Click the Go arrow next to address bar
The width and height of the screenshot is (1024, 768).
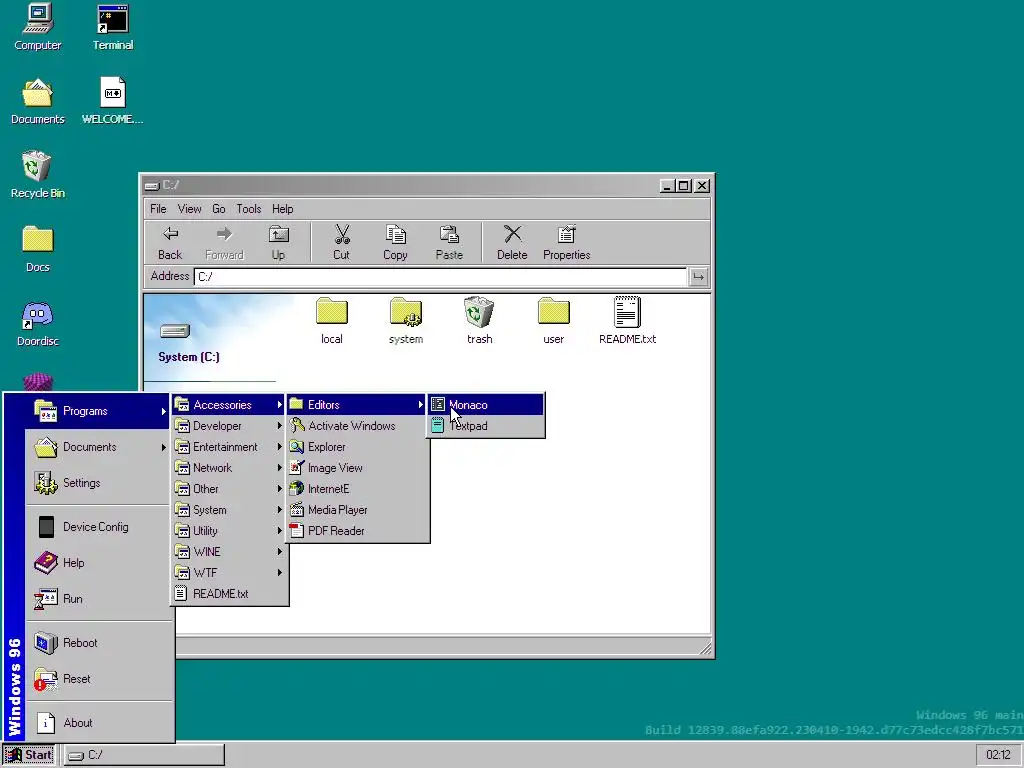tap(698, 276)
